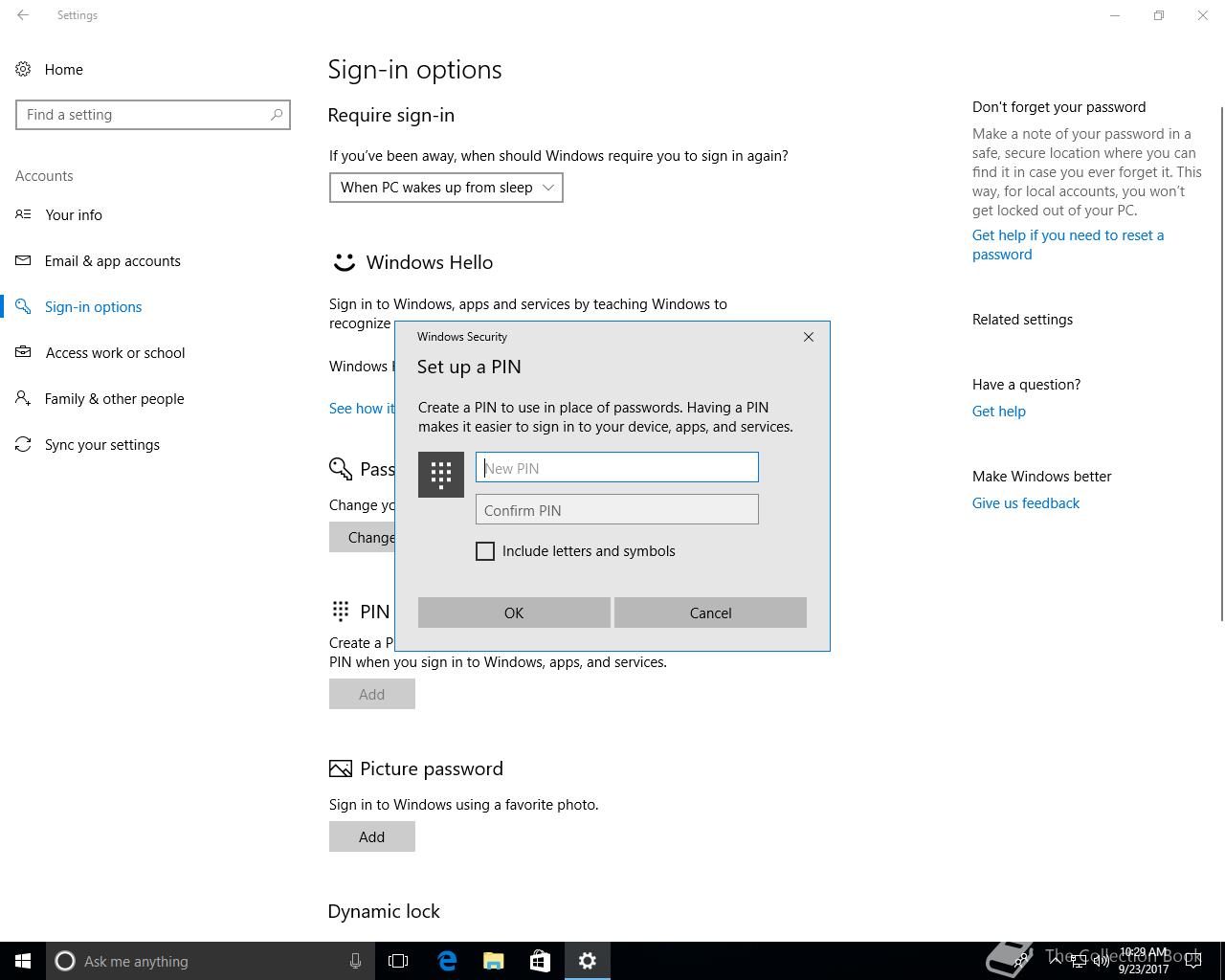1225x980 pixels.
Task: Expand the When PC wakes up from sleep dropdown
Action: [x=446, y=188]
